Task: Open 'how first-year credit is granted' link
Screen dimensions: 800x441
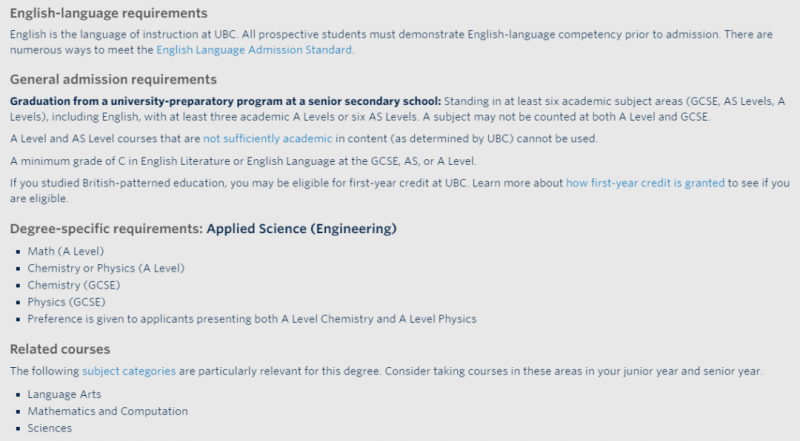Action: [x=645, y=183]
